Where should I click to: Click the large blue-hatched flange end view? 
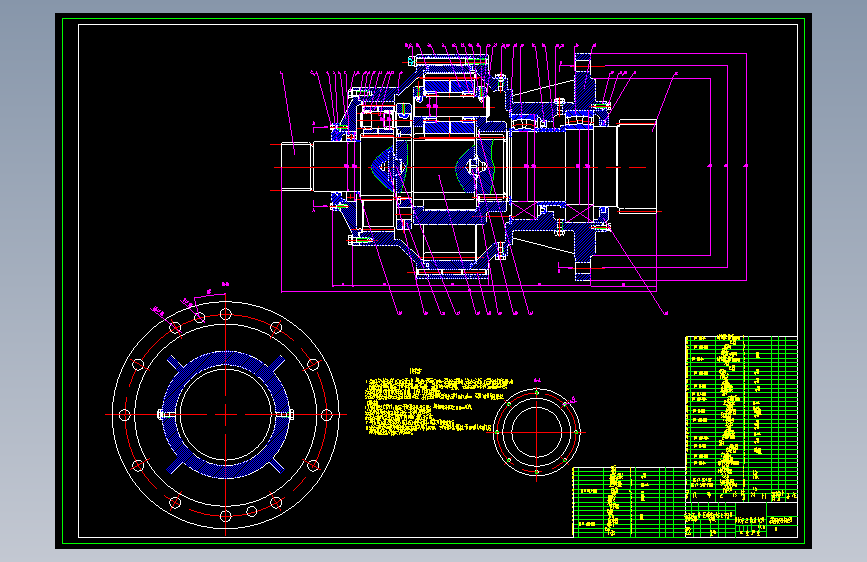[x=226, y=415]
